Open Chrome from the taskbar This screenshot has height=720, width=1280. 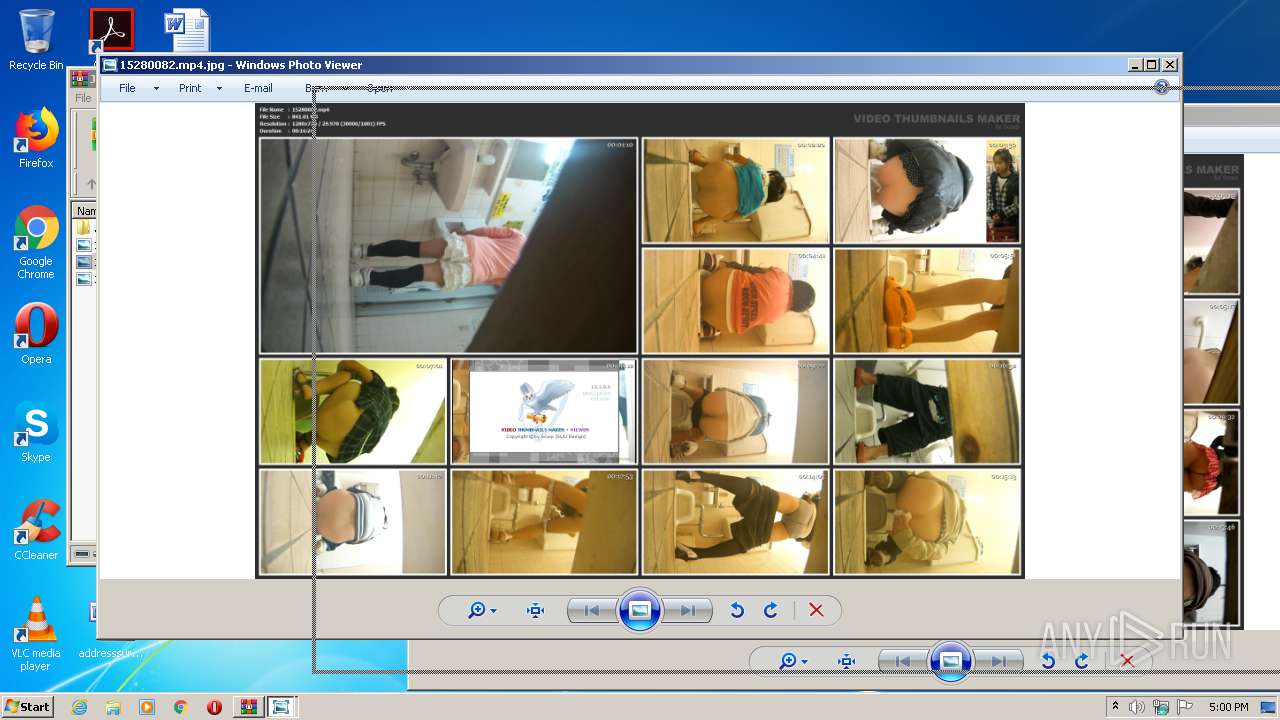[180, 707]
